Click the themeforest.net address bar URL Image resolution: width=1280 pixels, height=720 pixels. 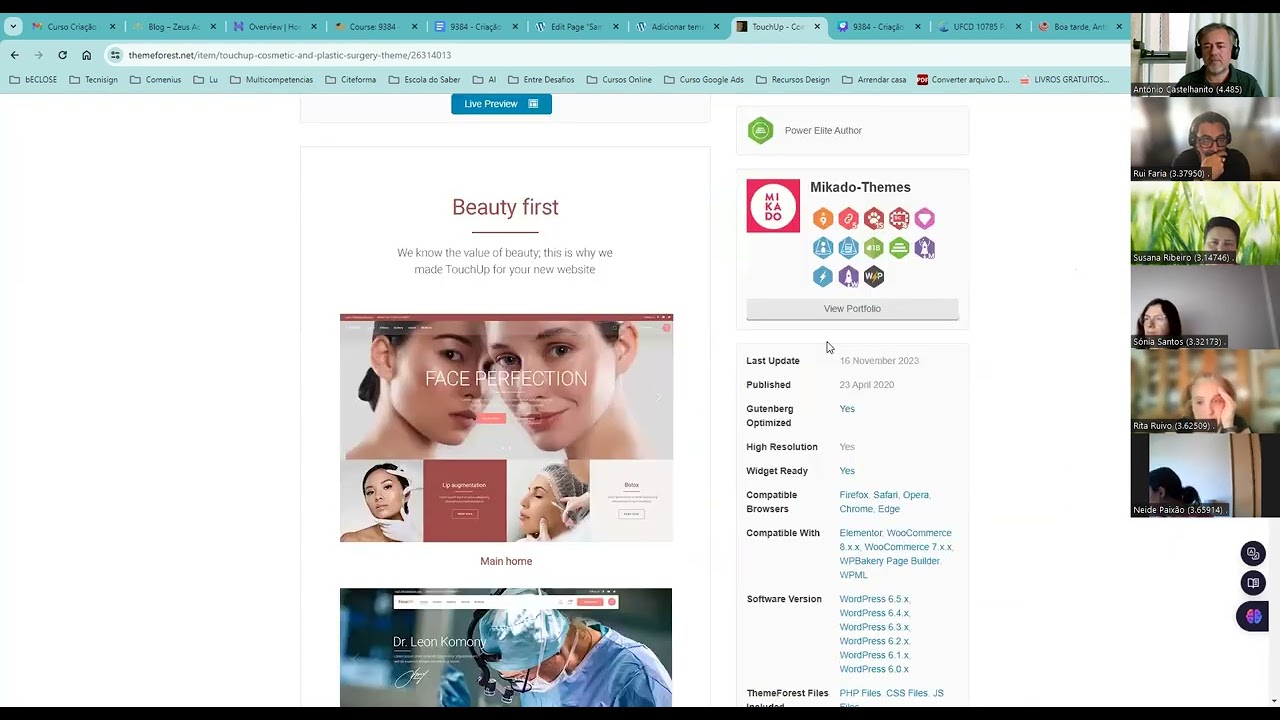click(289, 55)
